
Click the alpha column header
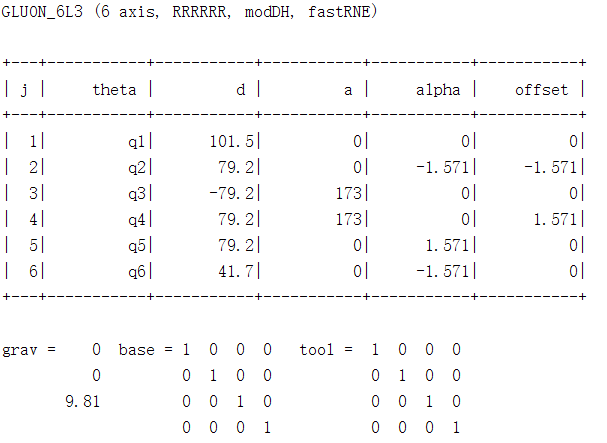click(x=437, y=89)
